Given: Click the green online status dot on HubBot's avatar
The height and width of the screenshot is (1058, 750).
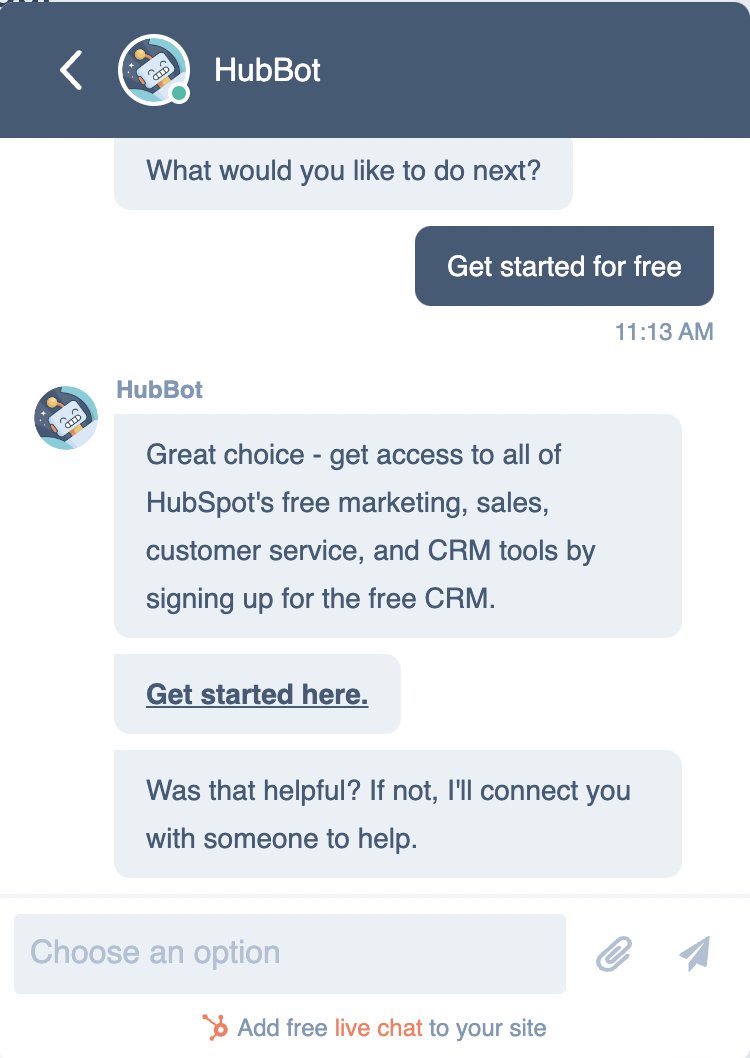Looking at the screenshot, I should 177,93.
